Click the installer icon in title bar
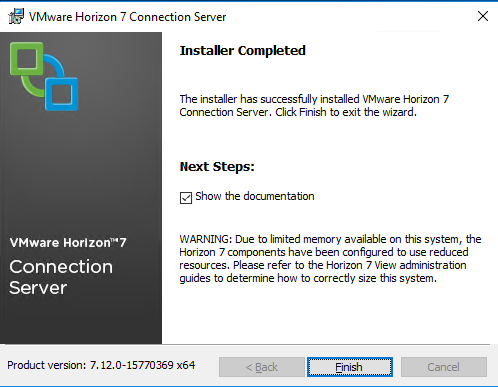 click(16, 16)
